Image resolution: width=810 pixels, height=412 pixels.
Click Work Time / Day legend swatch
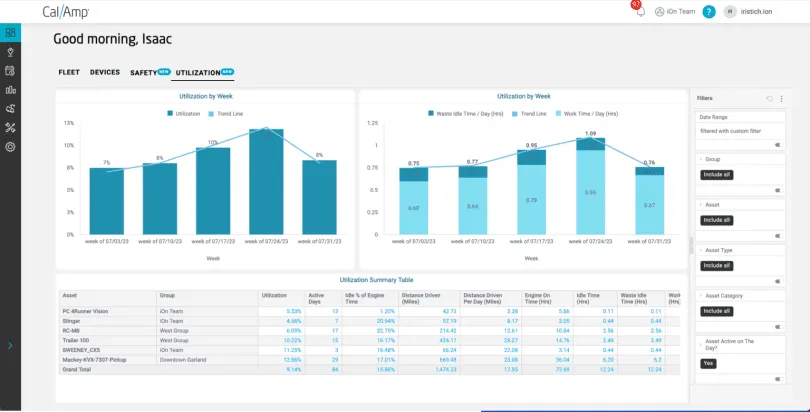[x=558, y=114]
